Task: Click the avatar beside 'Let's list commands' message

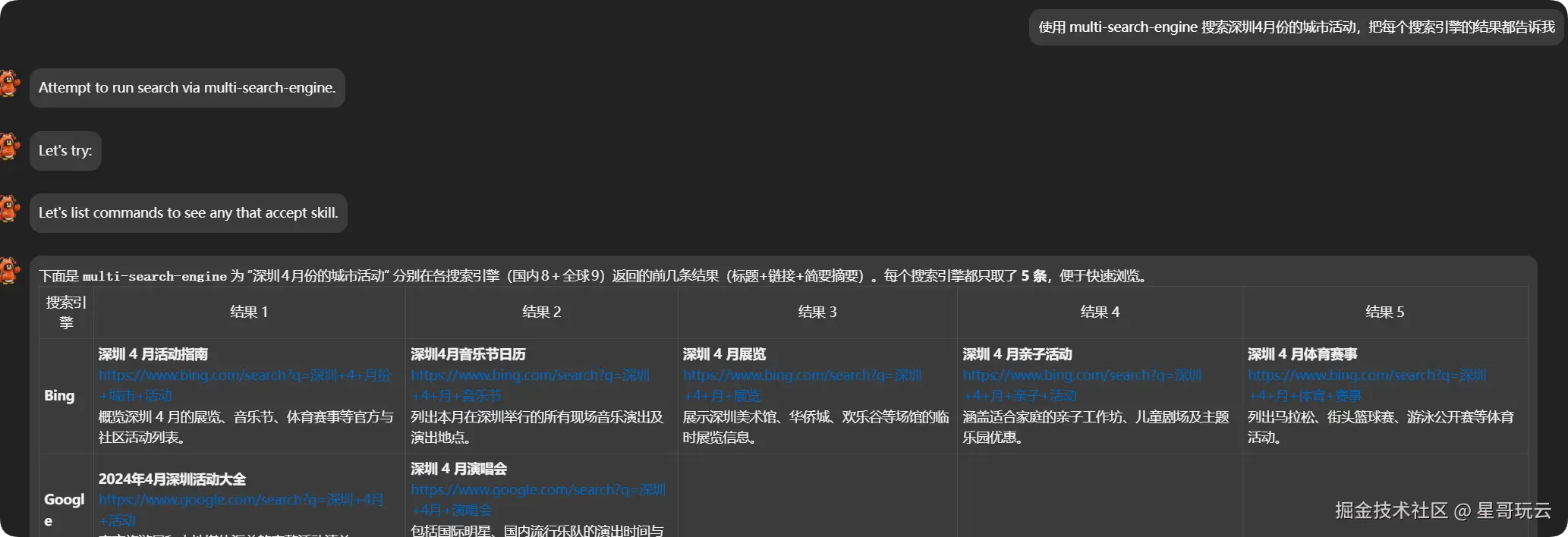Action: pos(9,209)
